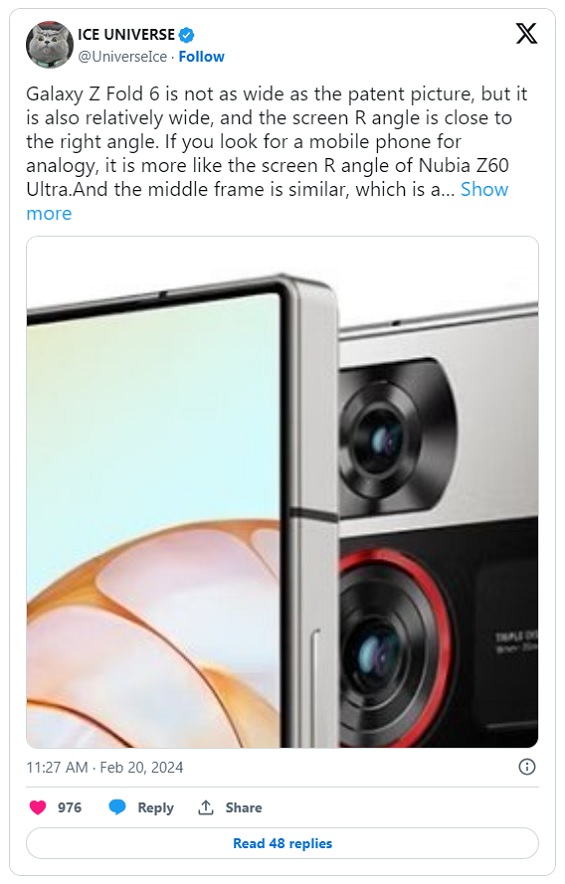Open the Read 48 replies button

pyautogui.click(x=282, y=843)
